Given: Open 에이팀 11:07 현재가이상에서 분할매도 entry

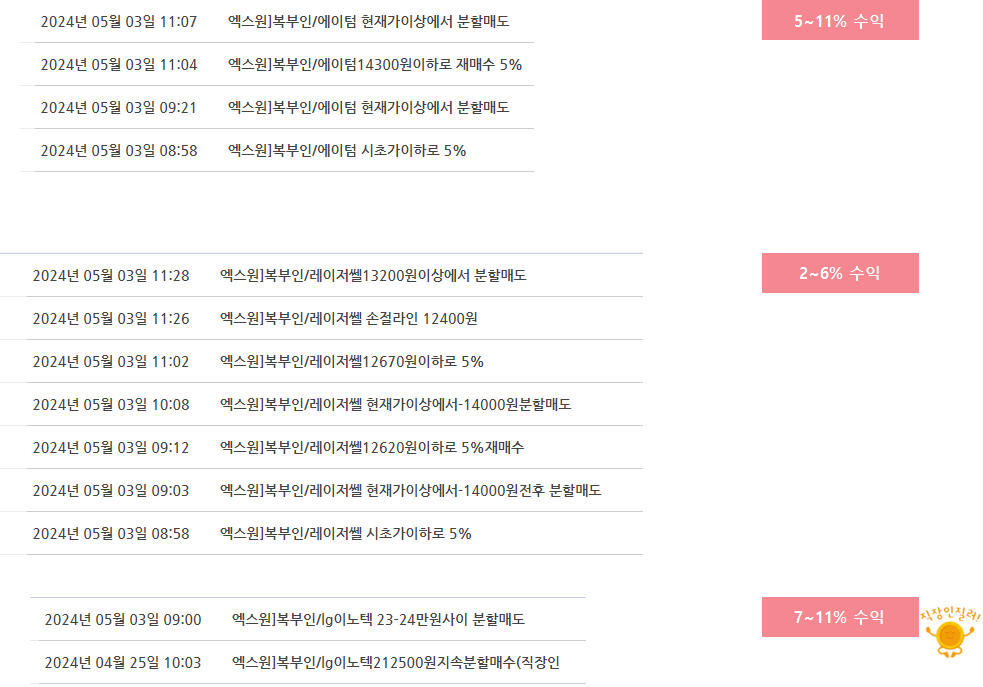Looking at the screenshot, I should click(x=368, y=21).
